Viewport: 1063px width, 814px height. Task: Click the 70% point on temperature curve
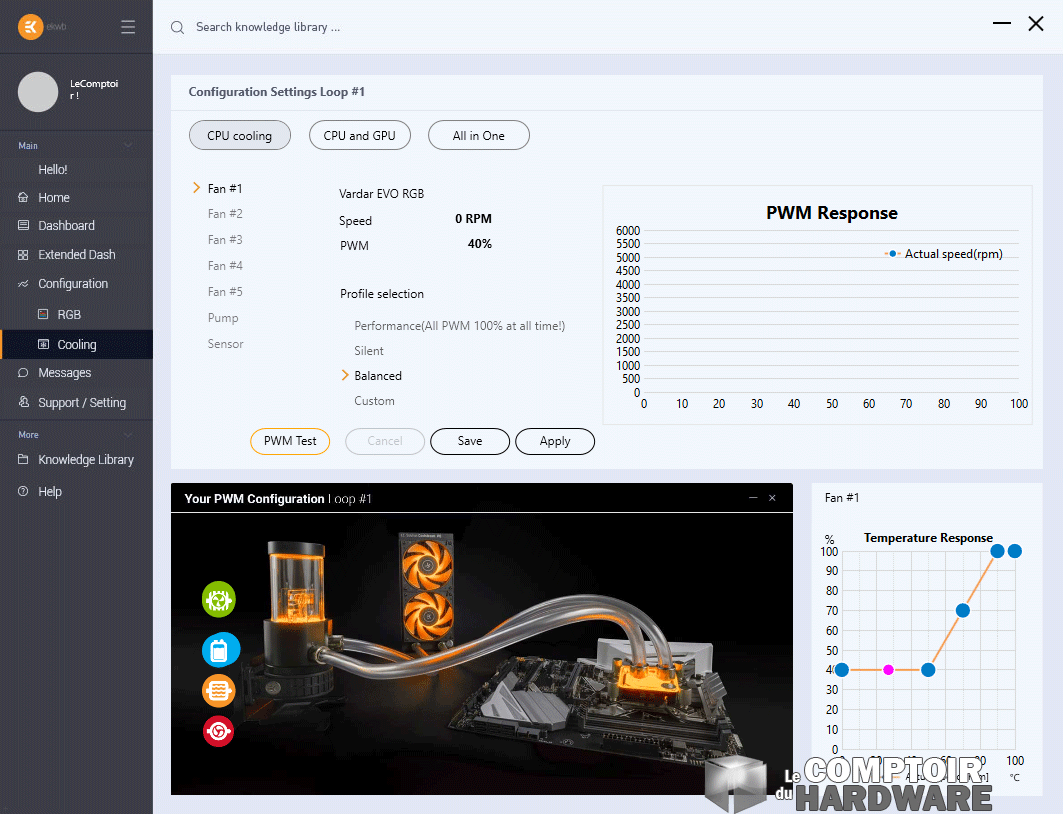[x=962, y=611]
